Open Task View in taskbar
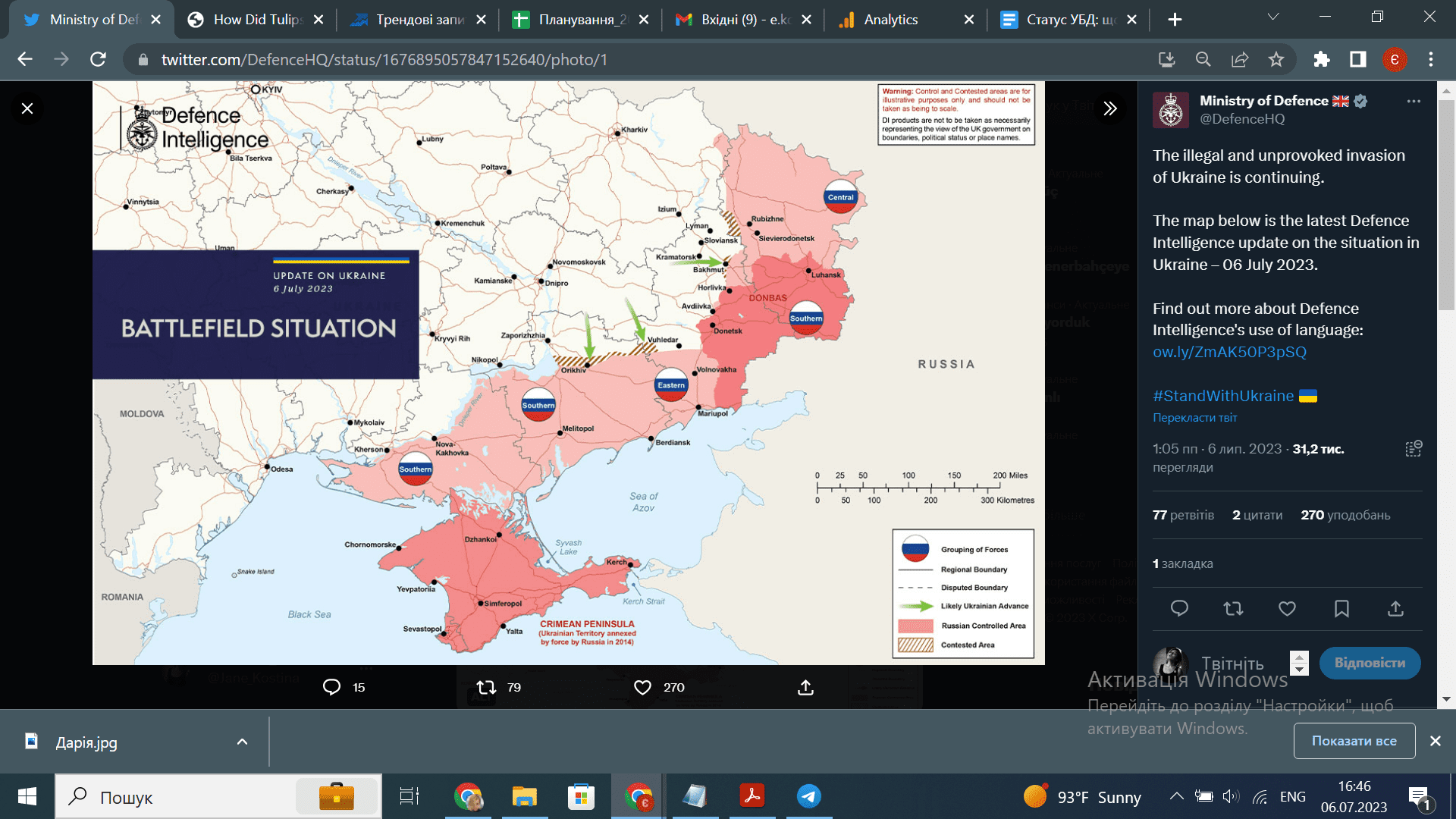 [409, 796]
